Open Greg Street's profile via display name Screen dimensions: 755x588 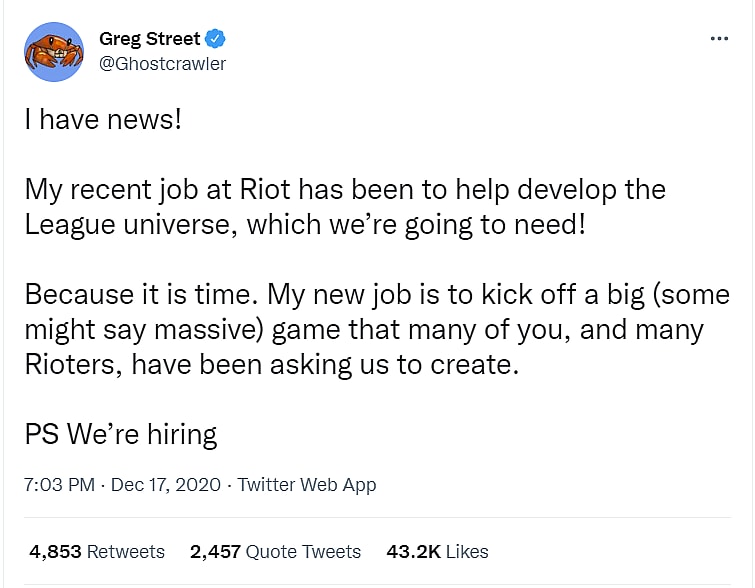149,40
